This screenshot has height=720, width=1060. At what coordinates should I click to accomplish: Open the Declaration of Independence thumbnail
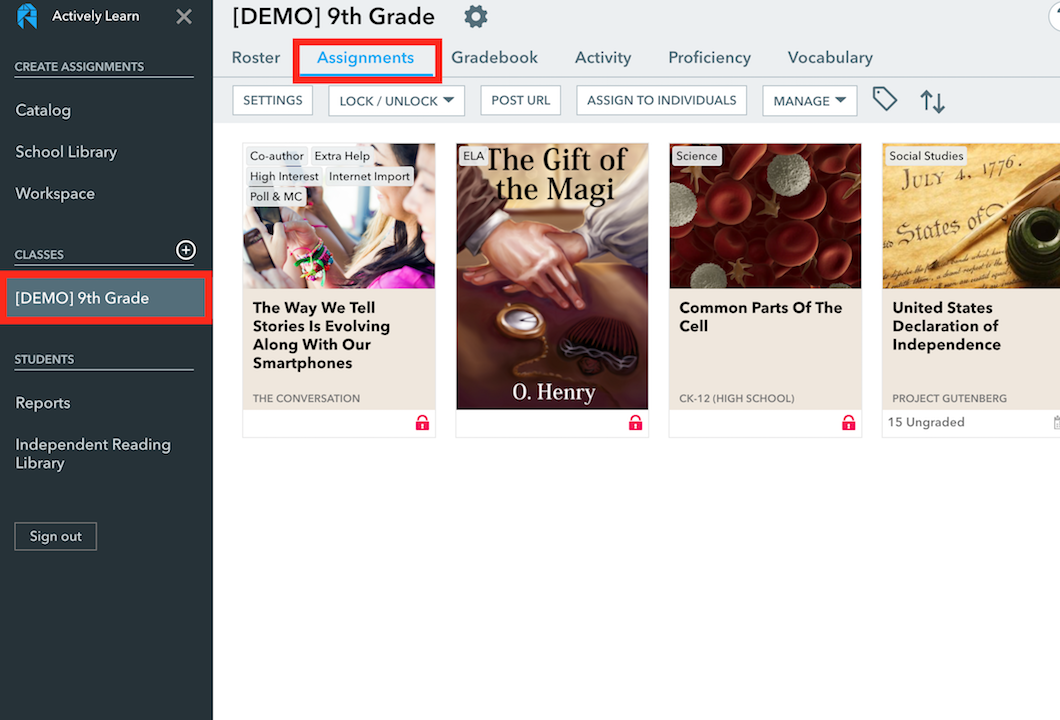[971, 216]
